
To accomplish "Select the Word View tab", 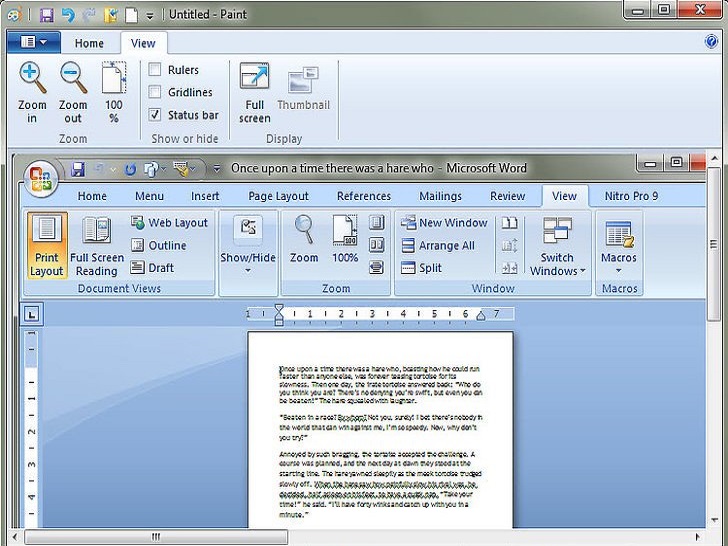I will pos(565,196).
